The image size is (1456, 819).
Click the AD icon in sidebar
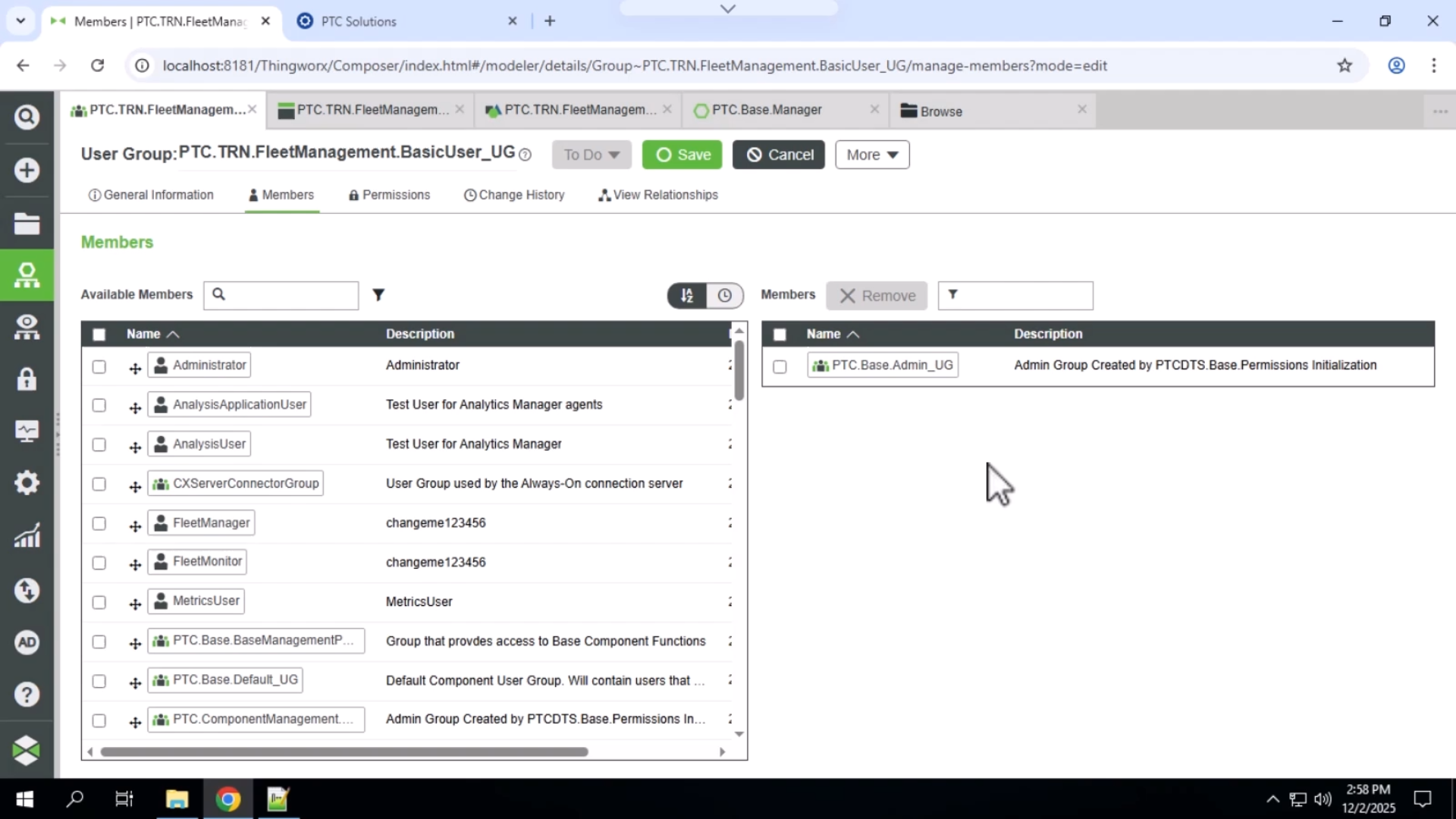pos(27,642)
